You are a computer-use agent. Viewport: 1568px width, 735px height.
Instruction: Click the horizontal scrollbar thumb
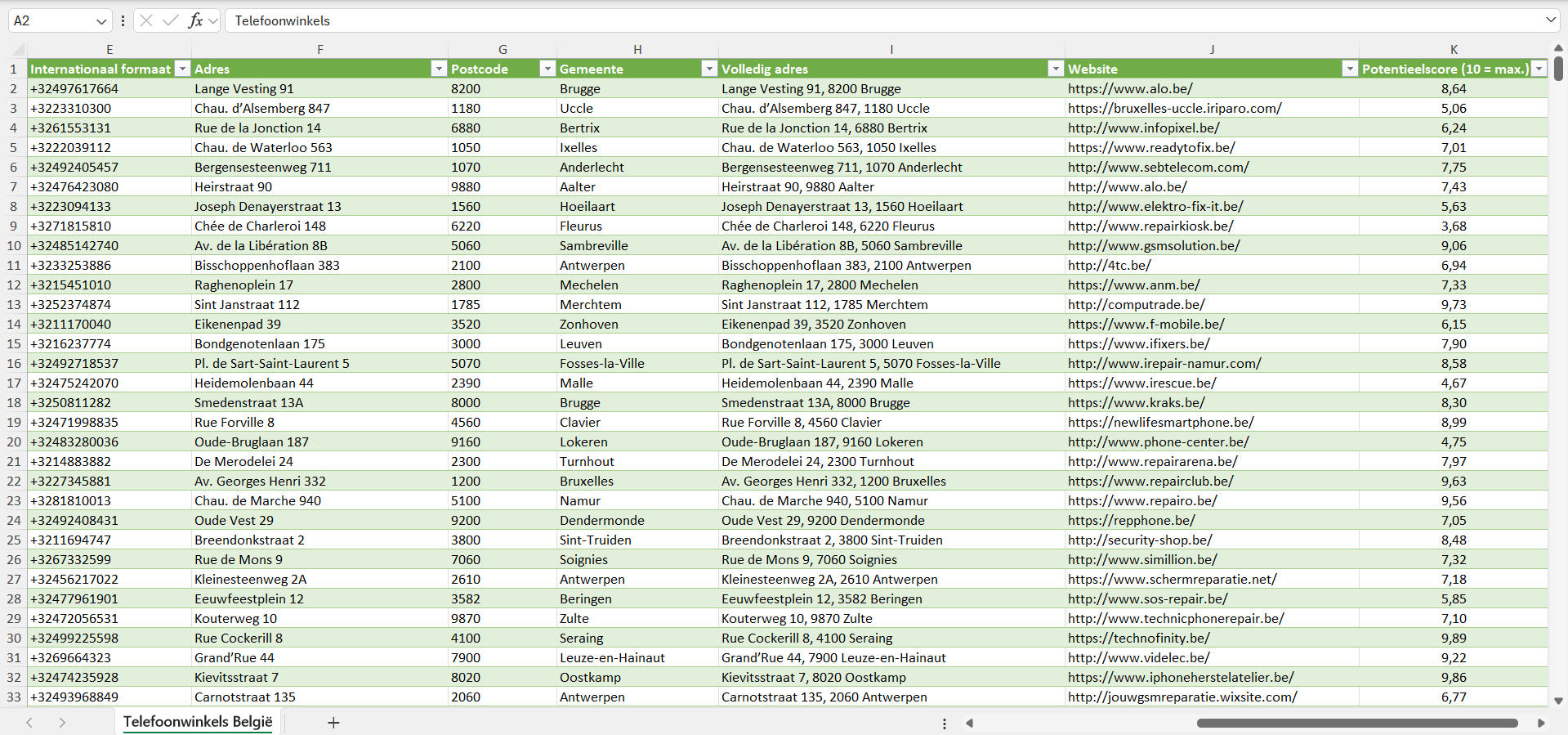click(1356, 723)
